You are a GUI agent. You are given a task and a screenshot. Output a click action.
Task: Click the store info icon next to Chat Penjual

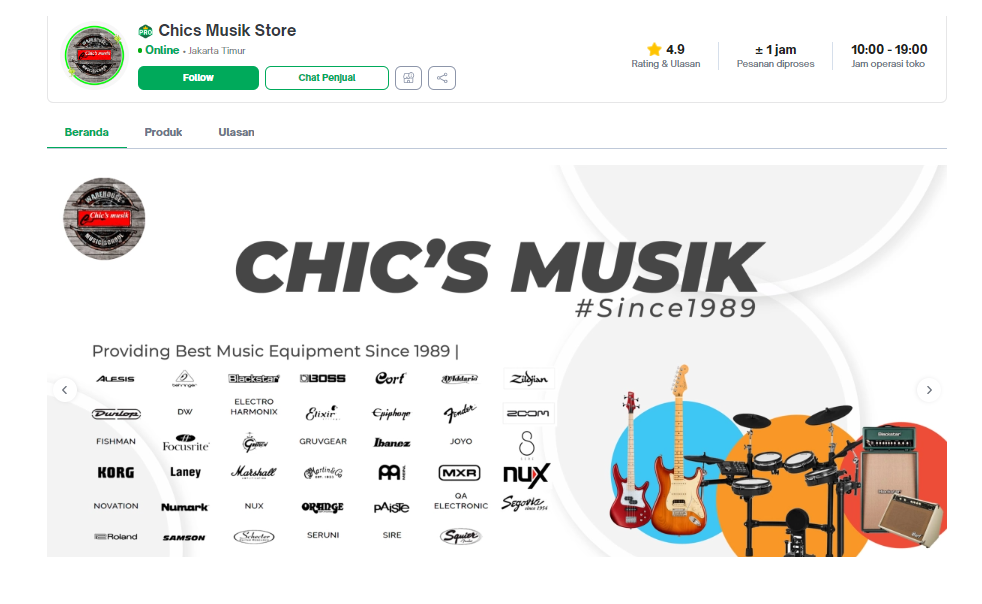(x=408, y=78)
